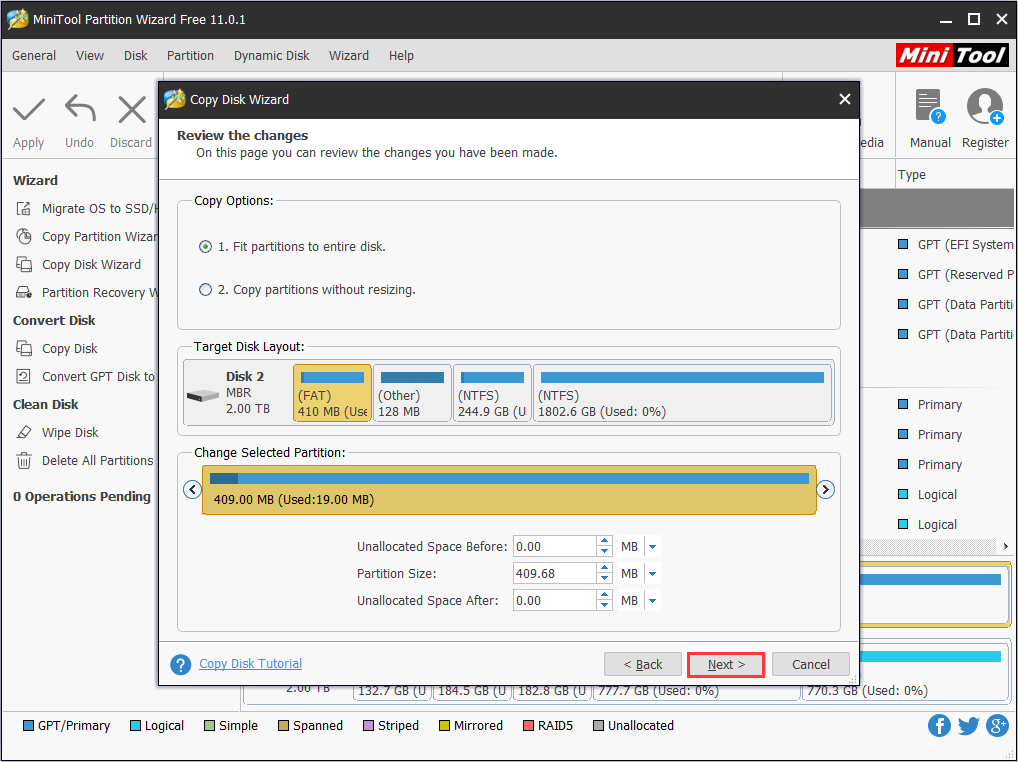Open the Unallocated Space After unit dropdown
The height and width of the screenshot is (762, 1018).
pos(654,600)
